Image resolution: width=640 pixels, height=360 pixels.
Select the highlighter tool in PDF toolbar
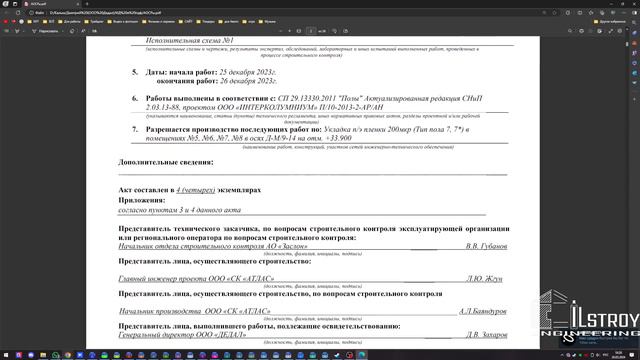coord(17,31)
